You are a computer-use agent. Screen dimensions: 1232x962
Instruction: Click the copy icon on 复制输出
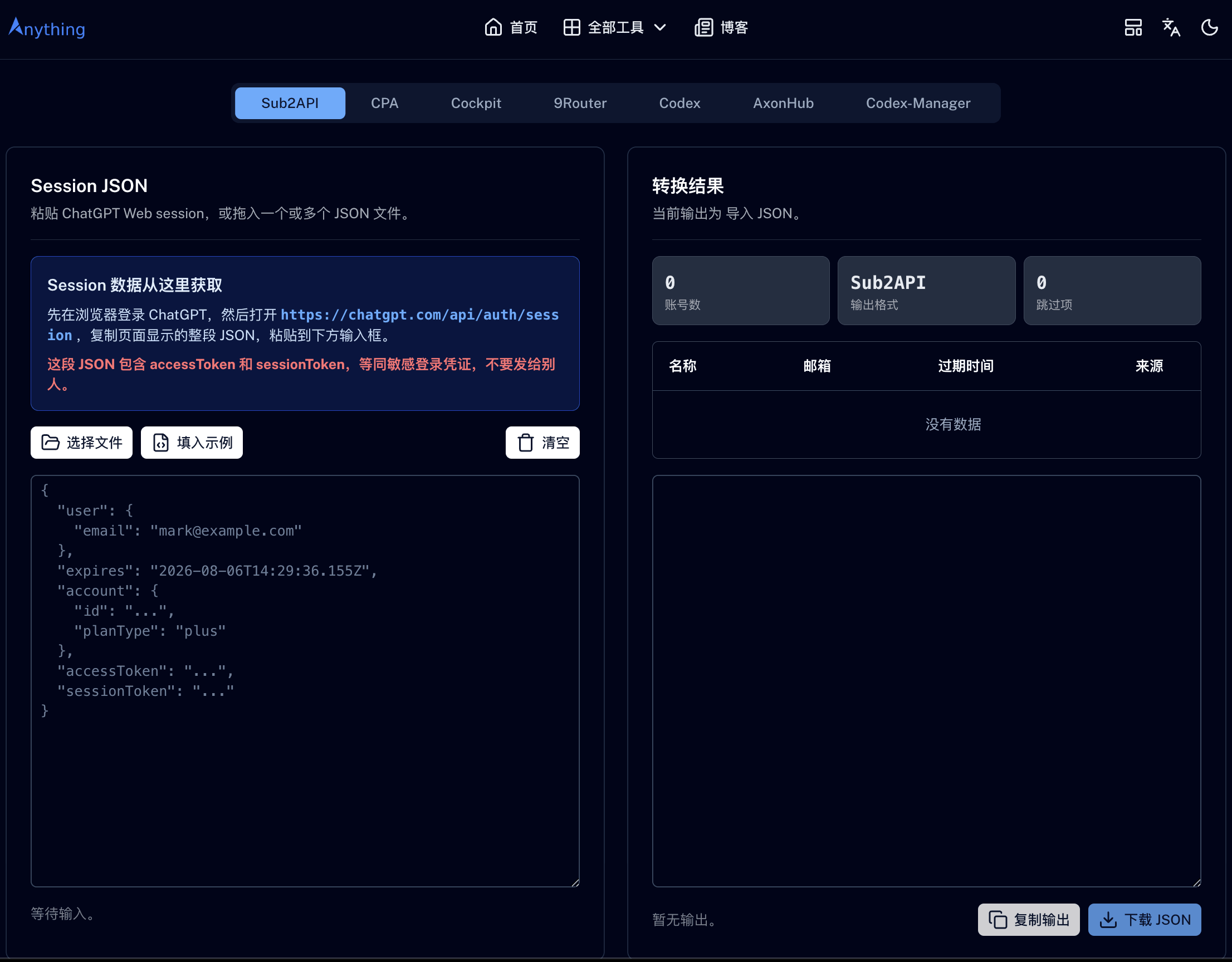coord(998,920)
